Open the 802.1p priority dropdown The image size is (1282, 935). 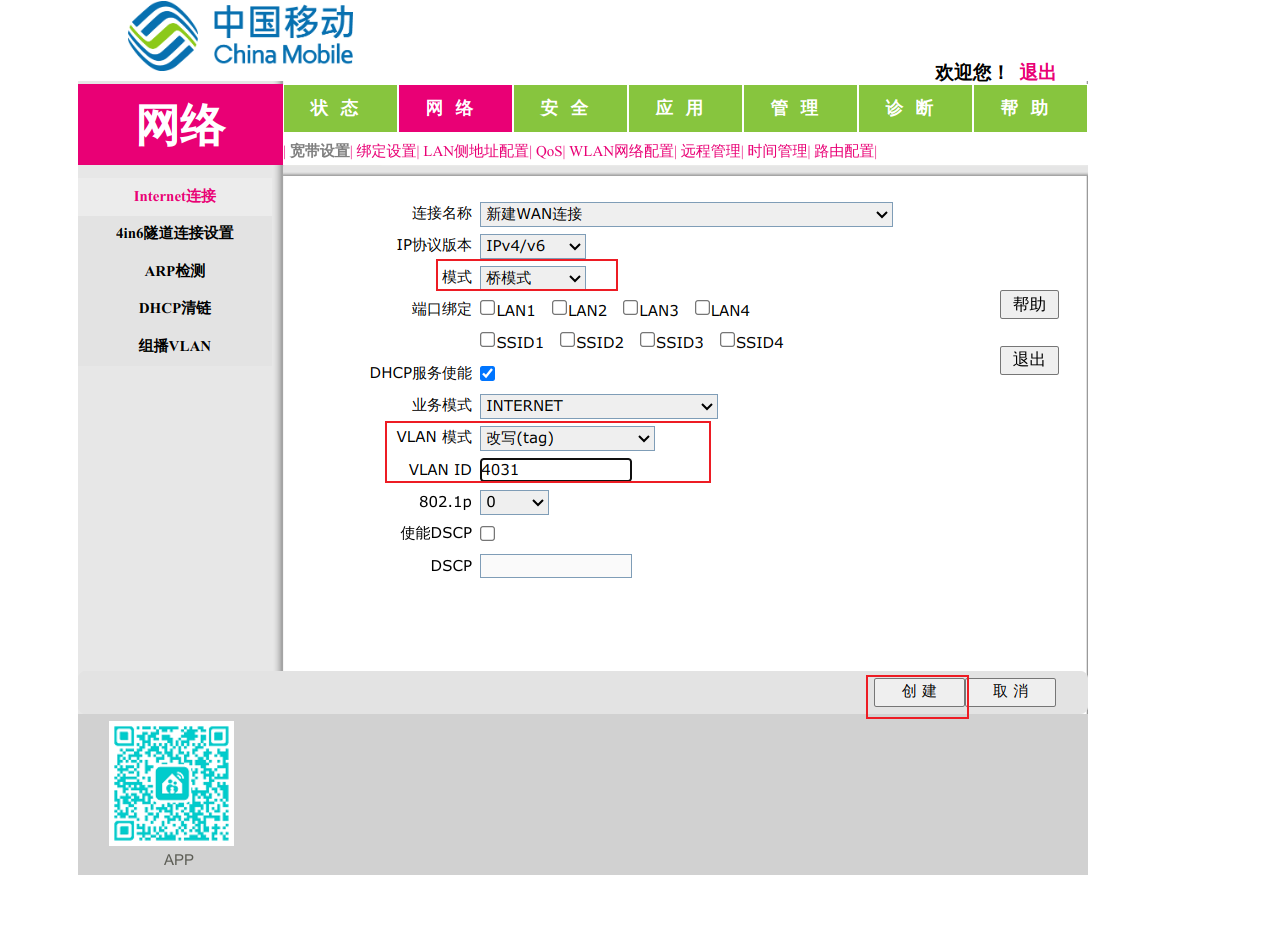click(514, 502)
